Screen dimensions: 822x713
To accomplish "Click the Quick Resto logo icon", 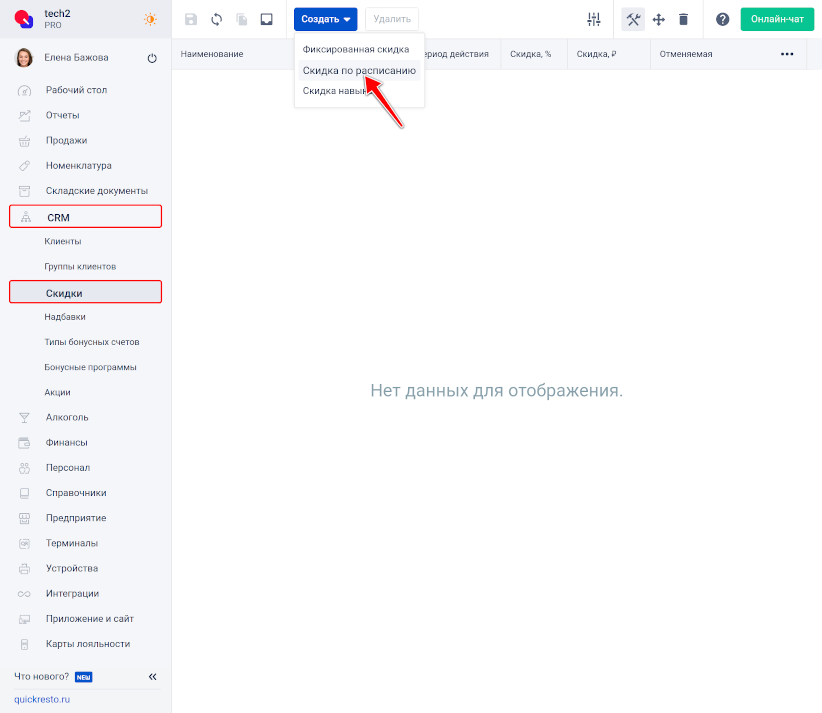I will coord(24,19).
